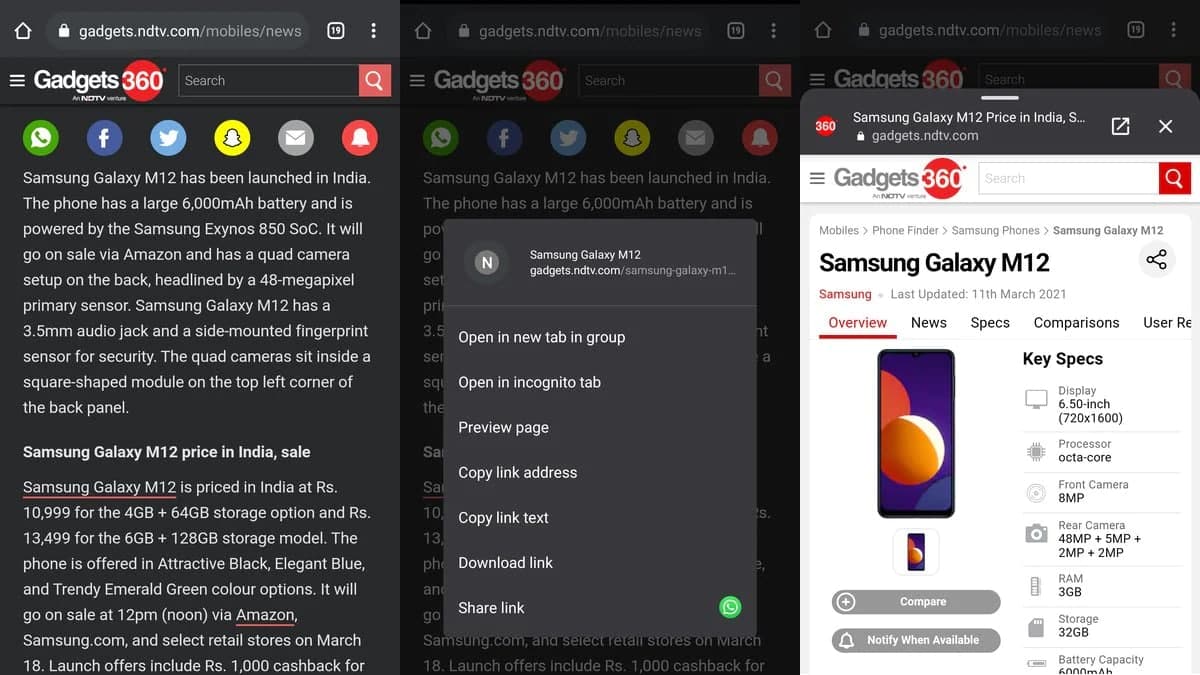
Task: Click the share icon beside Samsung Galaxy M12 title
Action: [x=1157, y=260]
